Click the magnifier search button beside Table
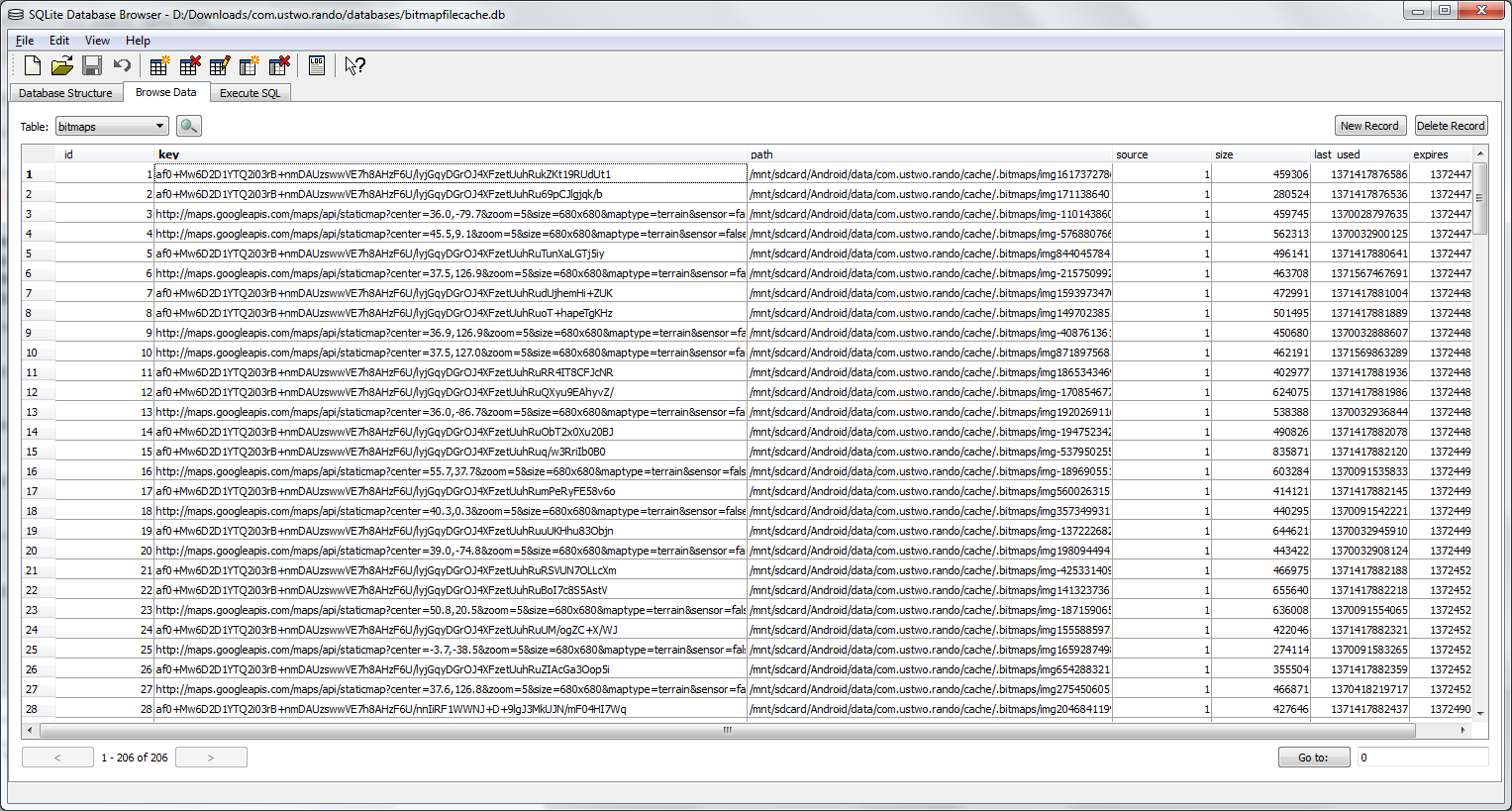 (188, 126)
